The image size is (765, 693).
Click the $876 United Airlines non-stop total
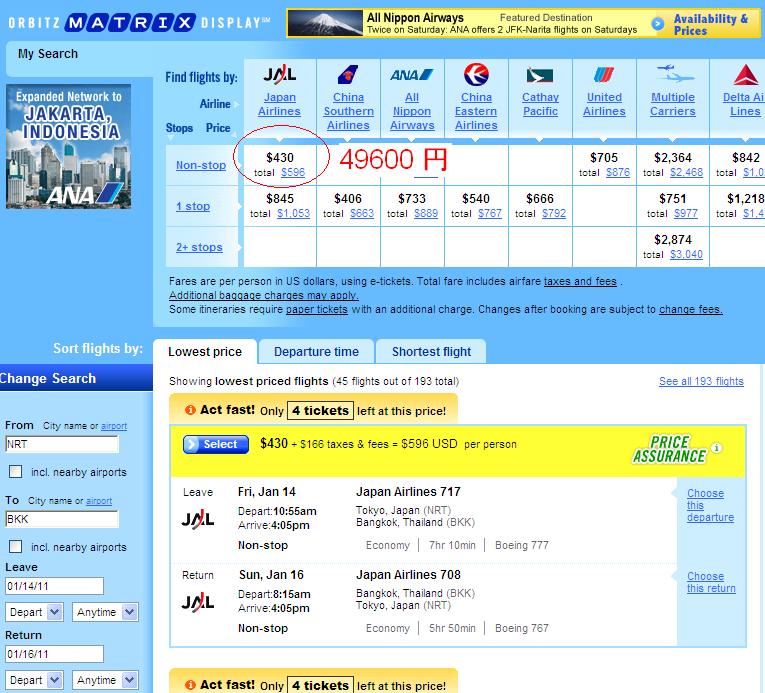click(618, 172)
